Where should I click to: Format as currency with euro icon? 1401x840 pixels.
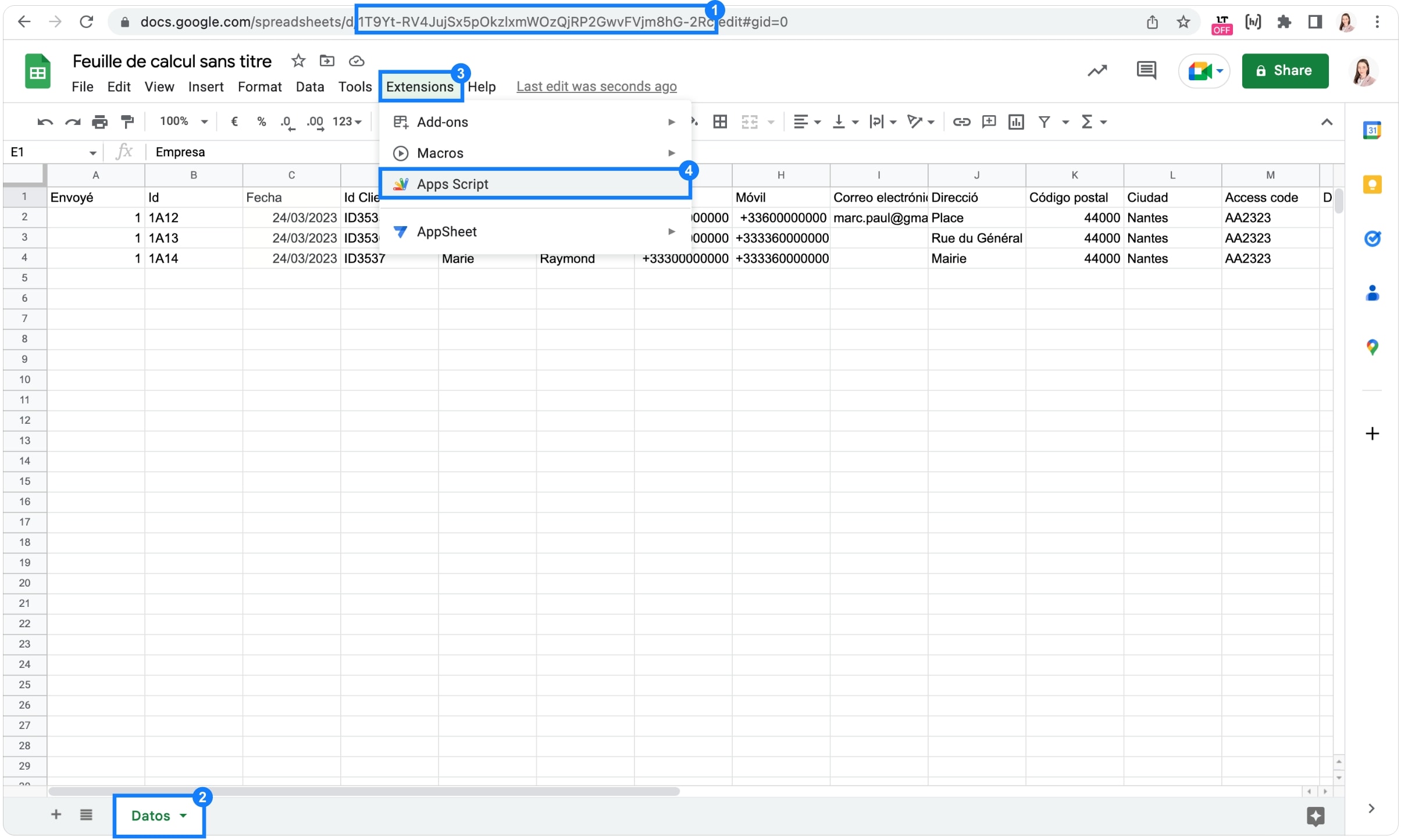coord(234,121)
